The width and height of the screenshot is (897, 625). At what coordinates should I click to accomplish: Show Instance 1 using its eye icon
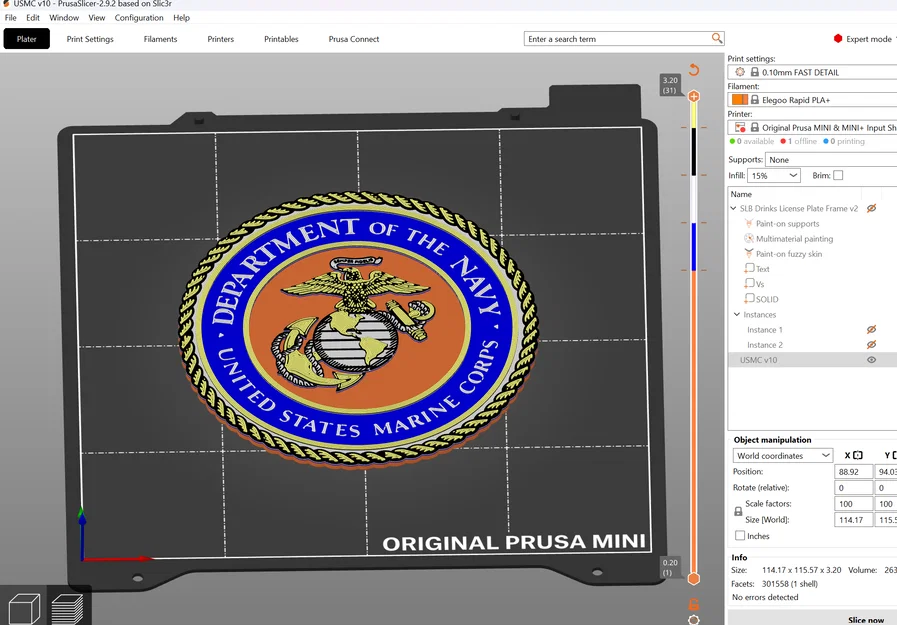(871, 329)
